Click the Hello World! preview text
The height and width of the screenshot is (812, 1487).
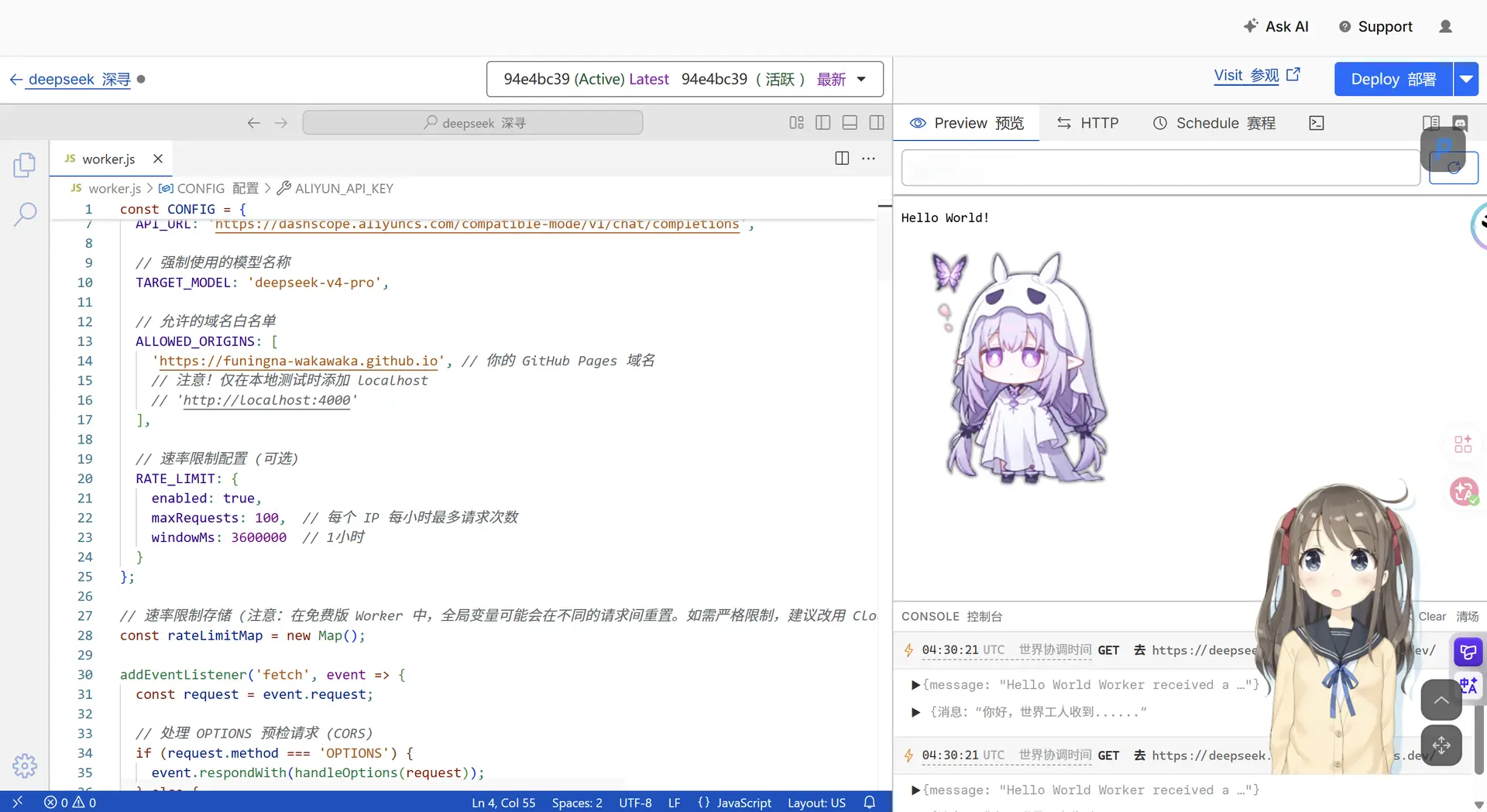[945, 218]
